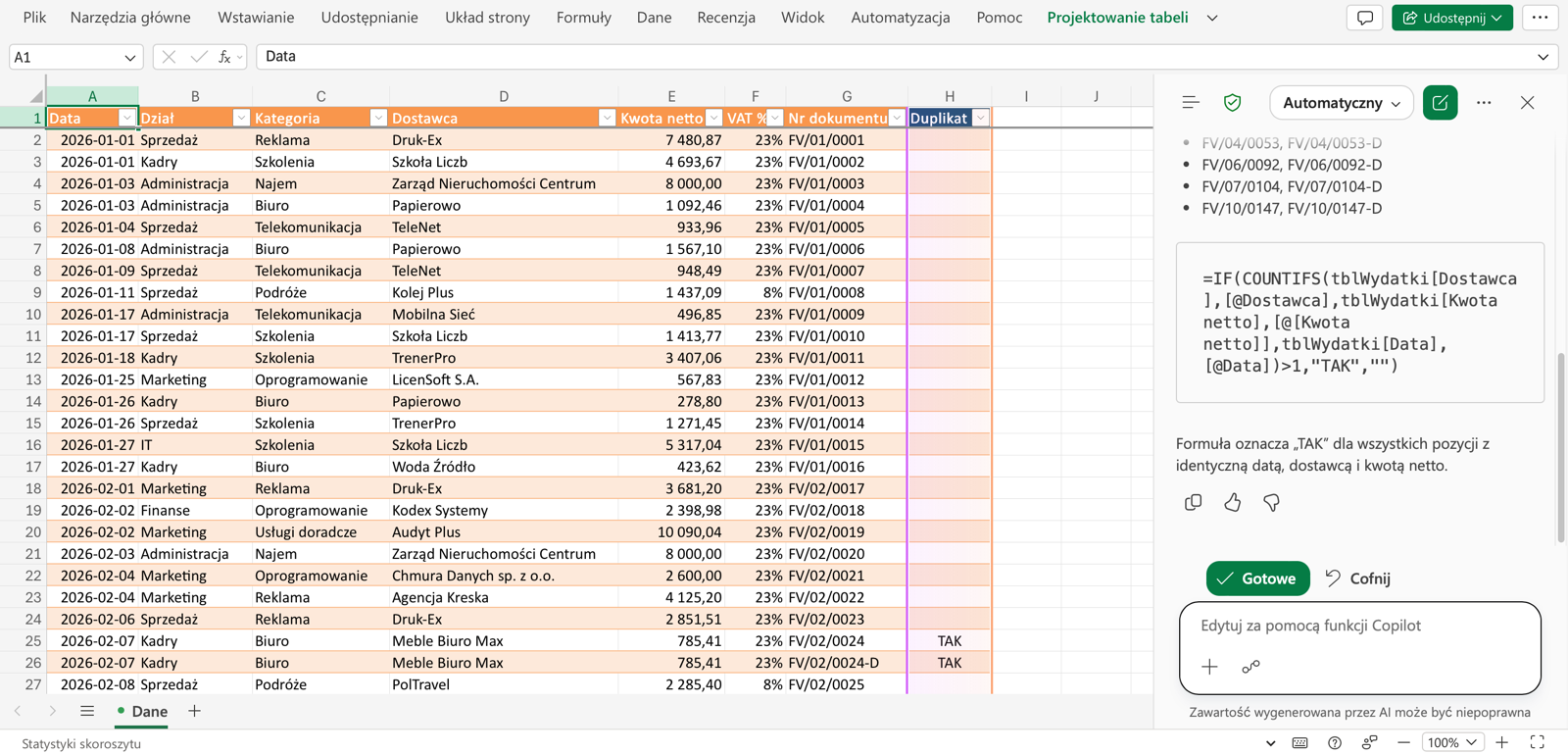The image size is (1568, 754).
Task: Select the Dane sheet tab
Action: (142, 711)
